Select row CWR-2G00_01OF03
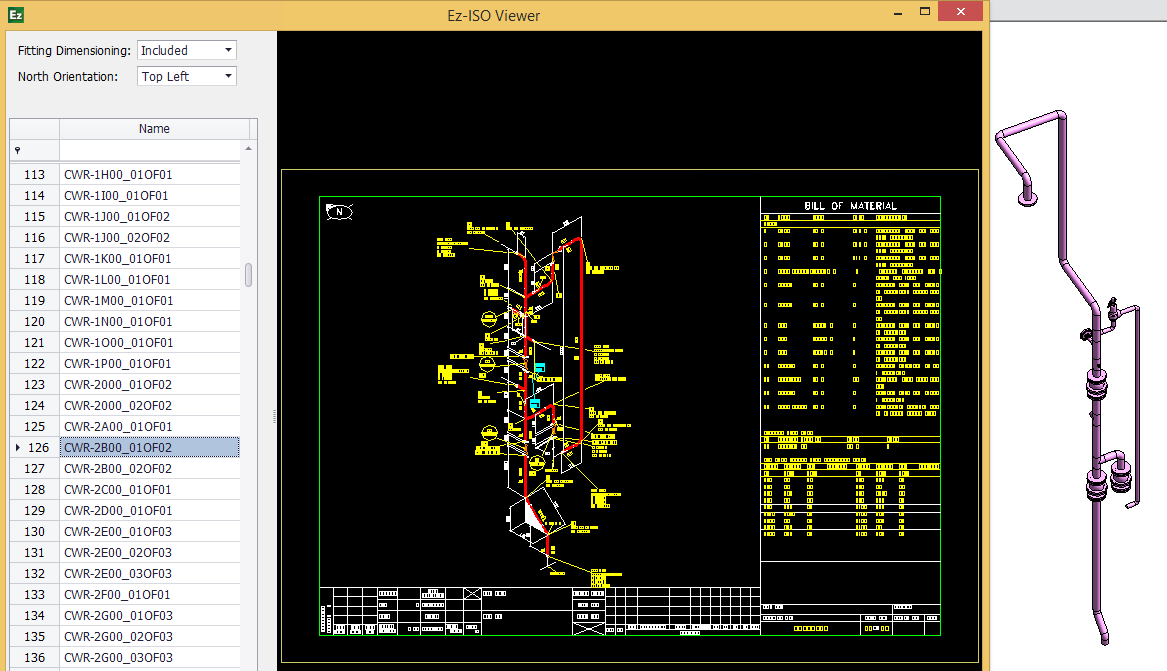 click(150, 616)
